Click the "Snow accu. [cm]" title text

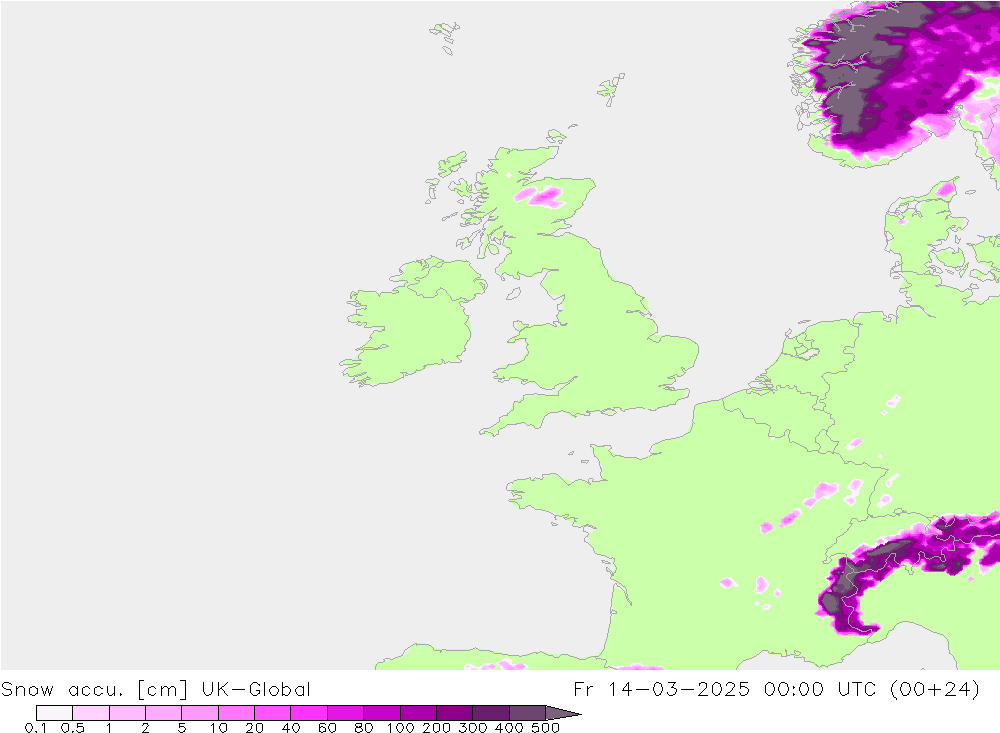tap(94, 690)
